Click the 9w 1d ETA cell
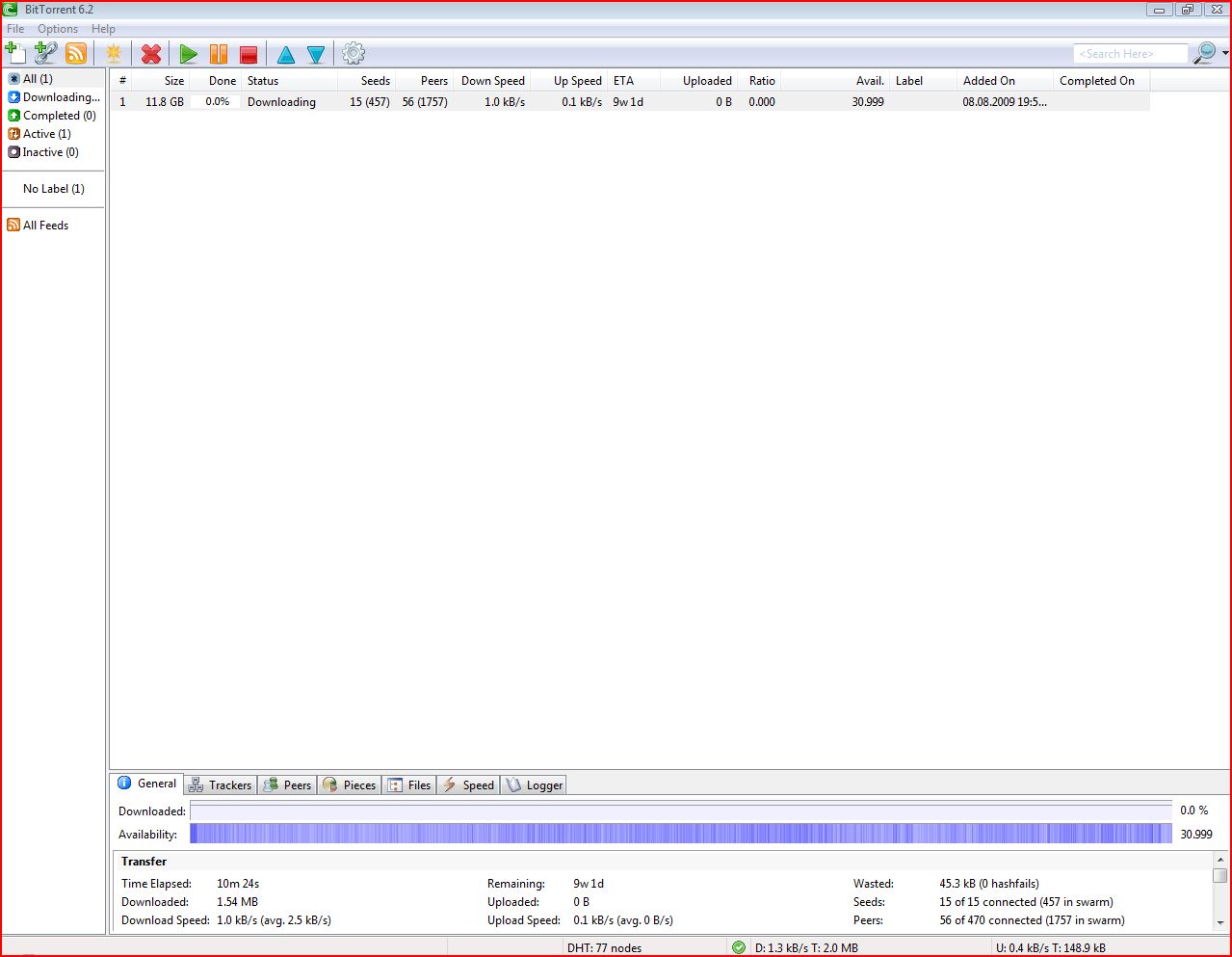Screen dimensions: 1232x957 click(x=628, y=102)
